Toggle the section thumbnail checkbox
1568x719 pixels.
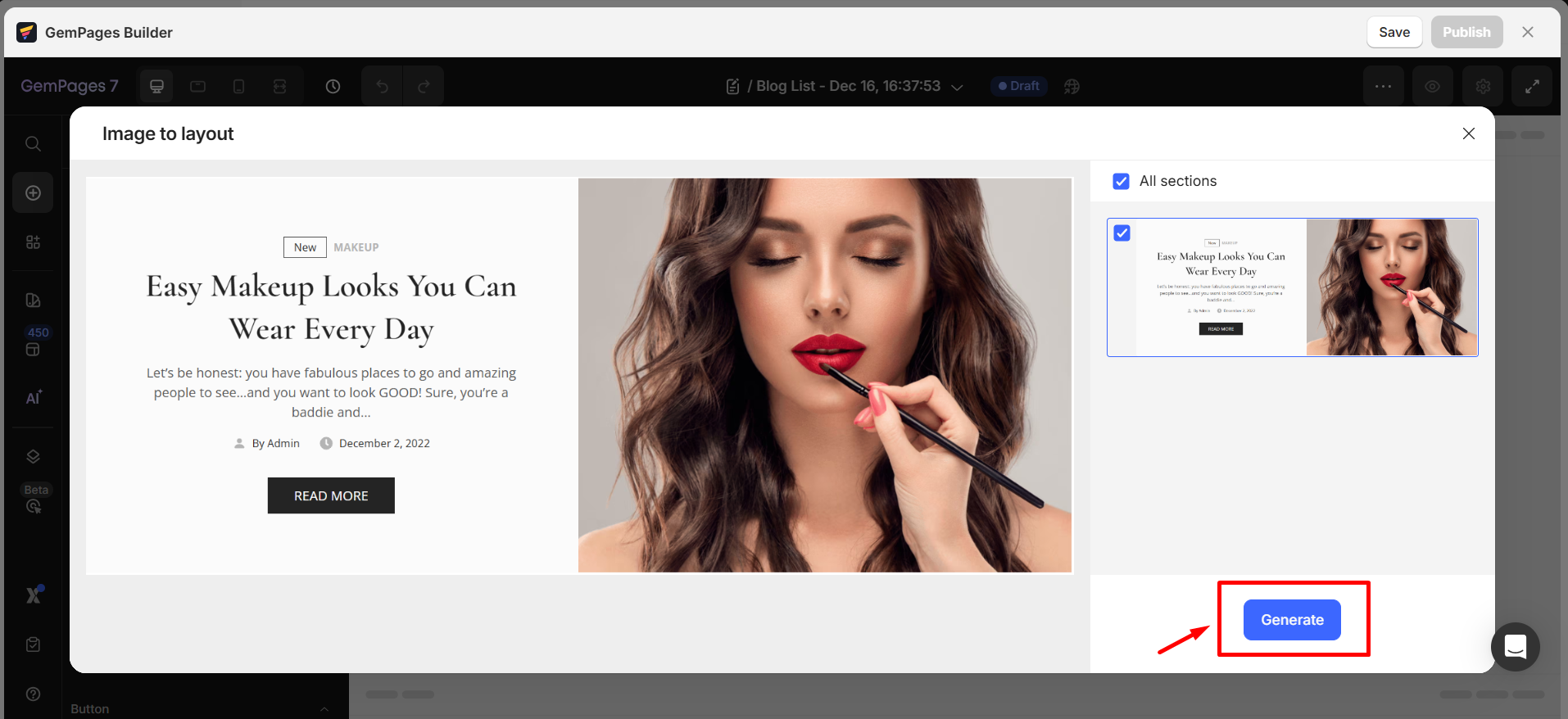point(1122,233)
